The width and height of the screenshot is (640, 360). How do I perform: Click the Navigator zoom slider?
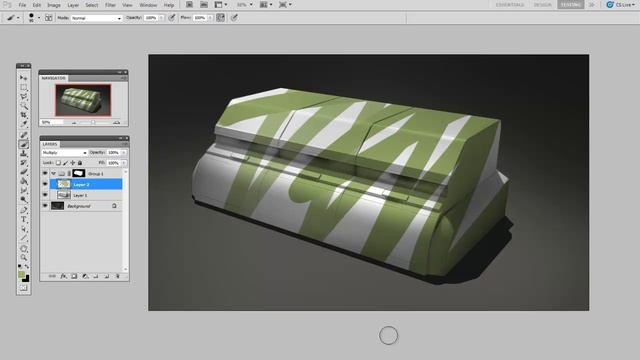[93, 122]
